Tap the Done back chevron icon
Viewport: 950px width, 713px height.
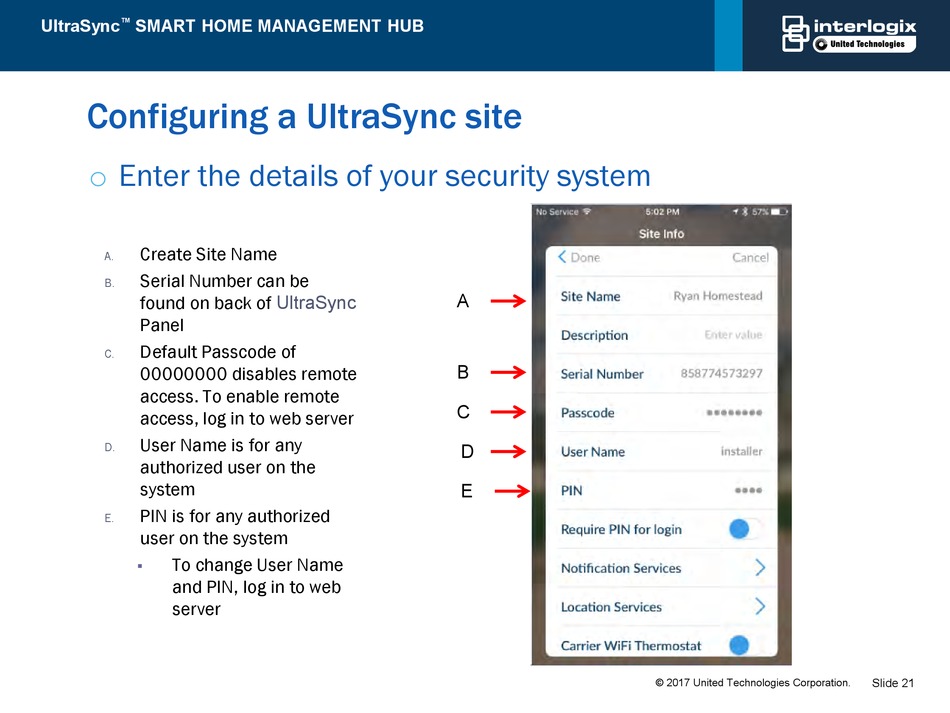(562, 257)
